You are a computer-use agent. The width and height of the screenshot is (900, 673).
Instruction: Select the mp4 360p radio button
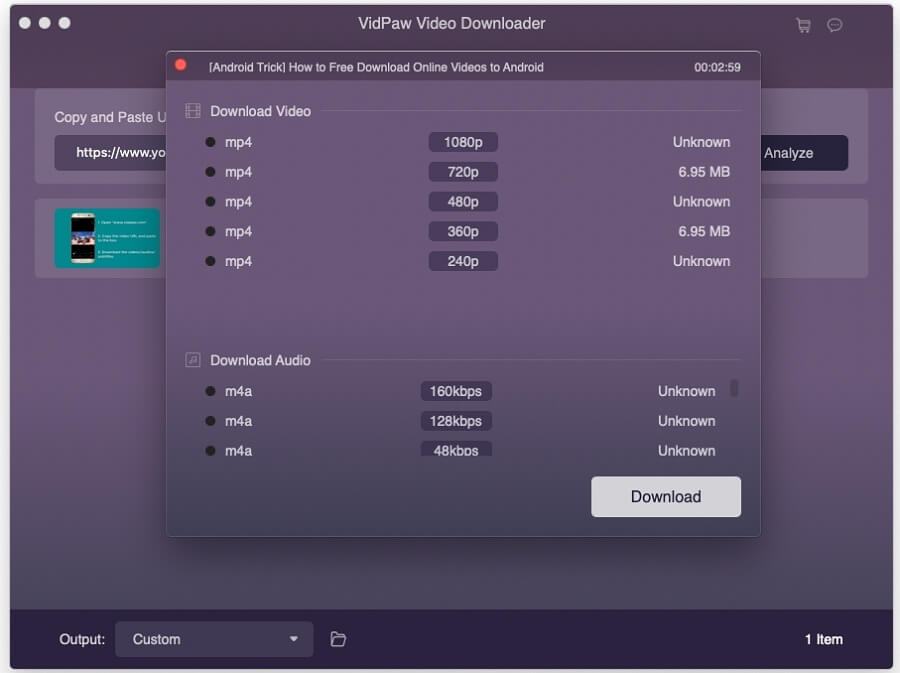[211, 231]
